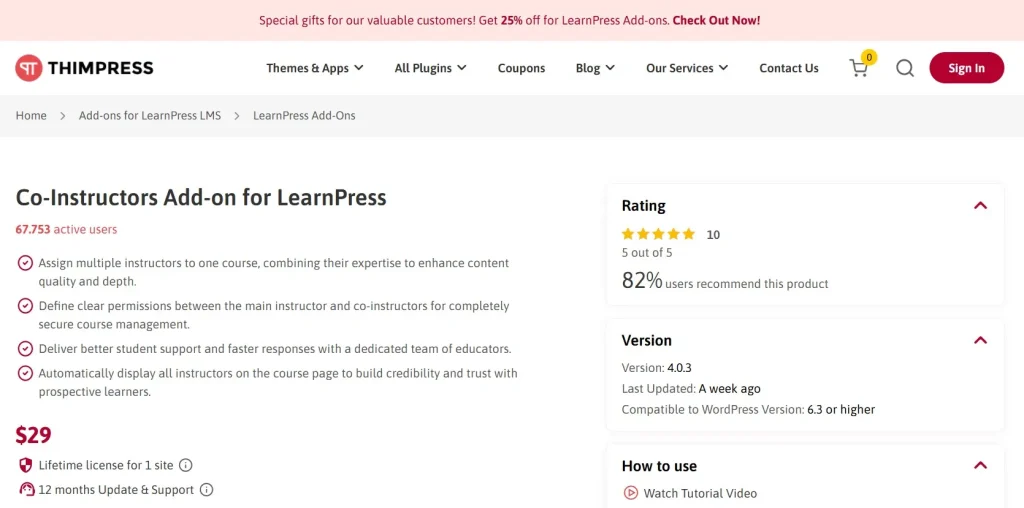This screenshot has width=1024, height=508.
Task: Click the ThimPress logo
Action: click(x=84, y=68)
